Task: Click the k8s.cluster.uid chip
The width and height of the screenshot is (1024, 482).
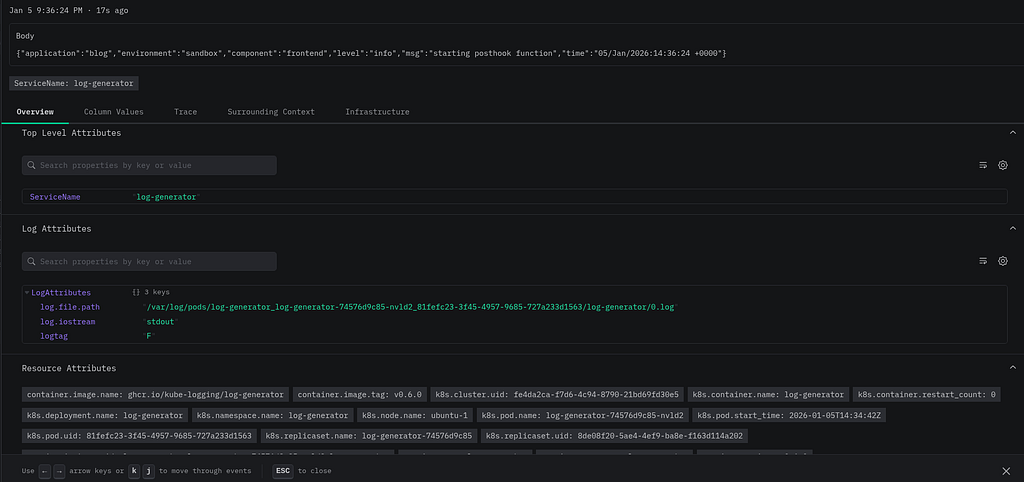Action: tap(557, 394)
